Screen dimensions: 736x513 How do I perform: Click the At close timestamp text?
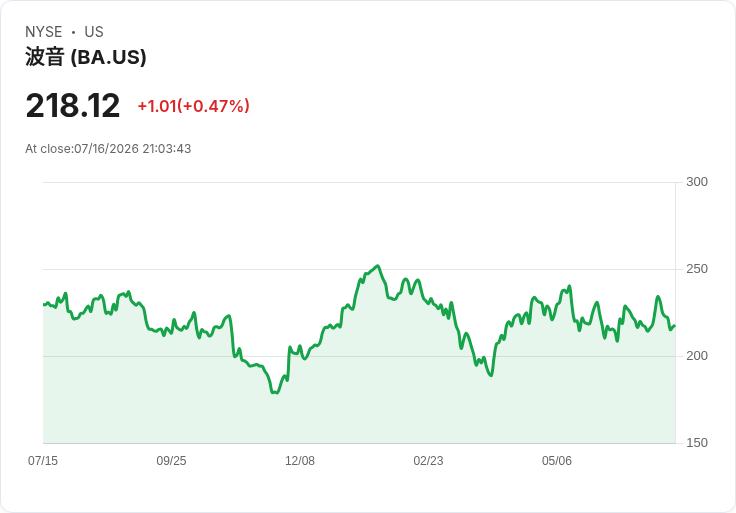pos(108,149)
